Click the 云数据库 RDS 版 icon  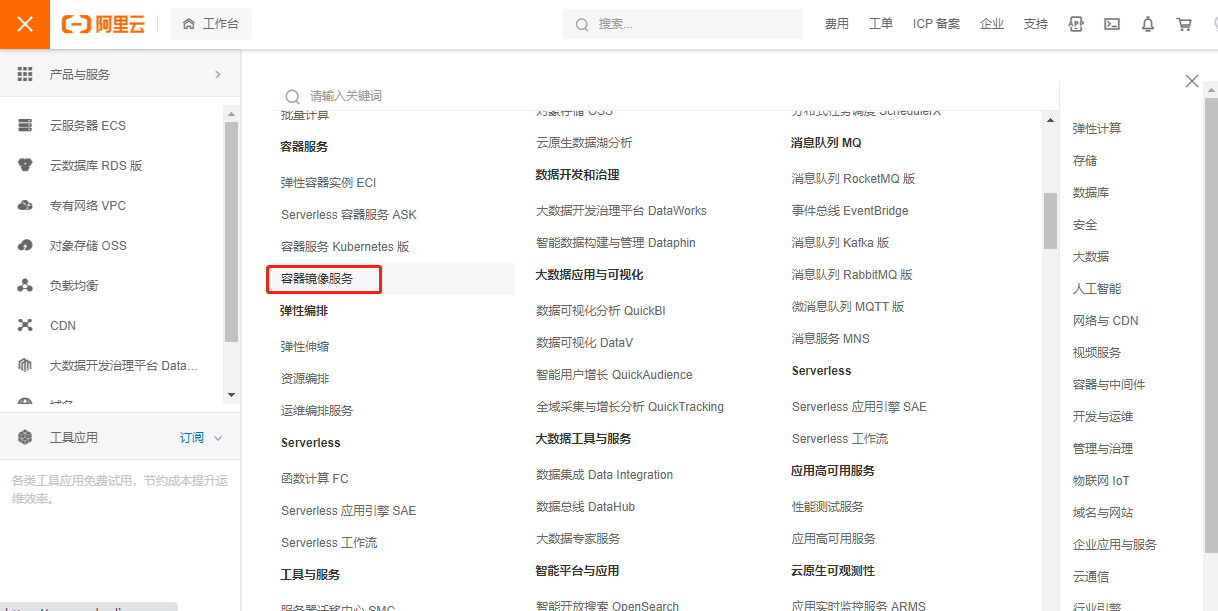point(26,165)
